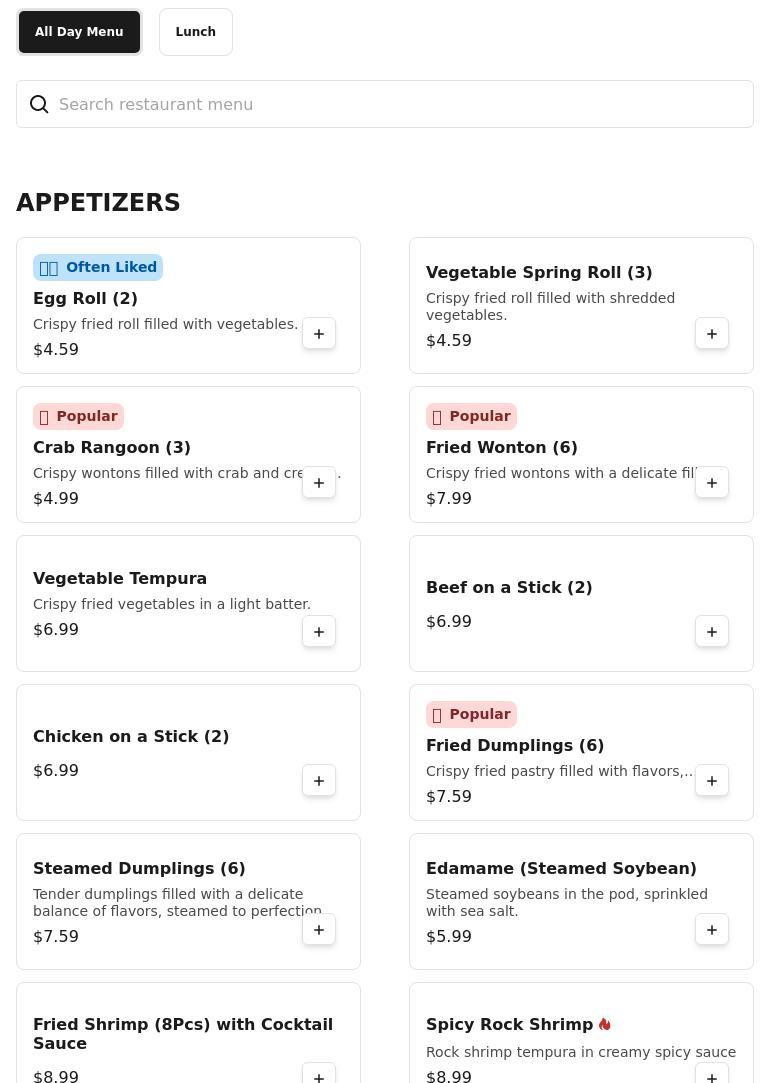This screenshot has height=1083, width=770.
Task: Click the search magnifier icon
Action: tap(39, 104)
